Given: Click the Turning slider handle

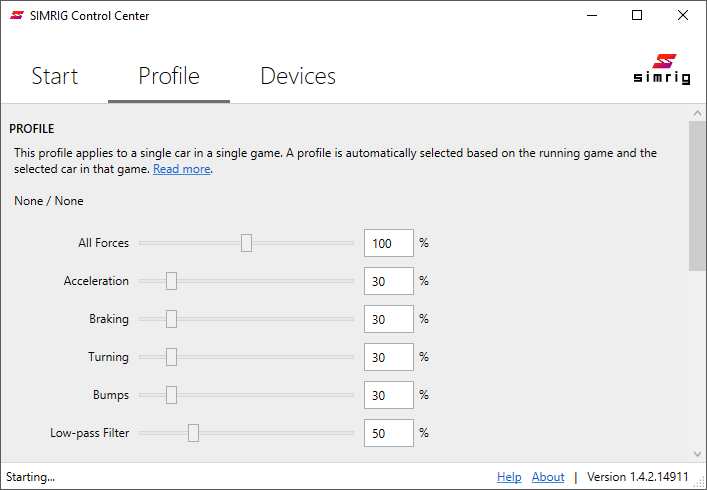Looking at the screenshot, I should tap(171, 357).
